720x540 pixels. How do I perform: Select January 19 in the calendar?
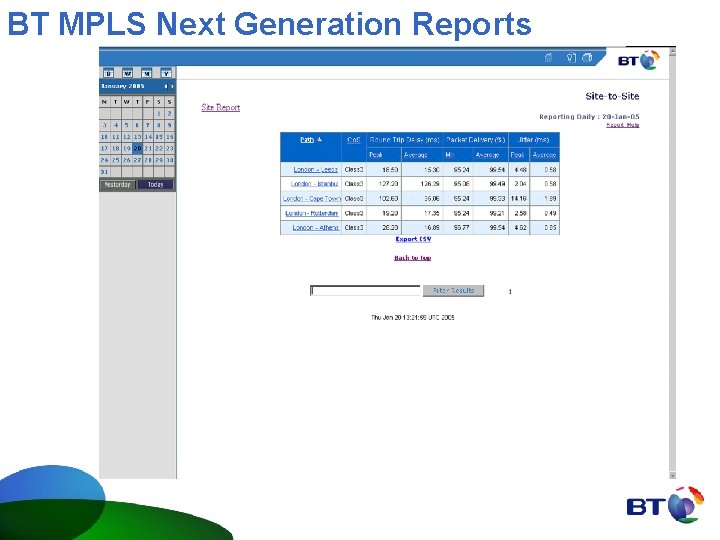click(126, 148)
